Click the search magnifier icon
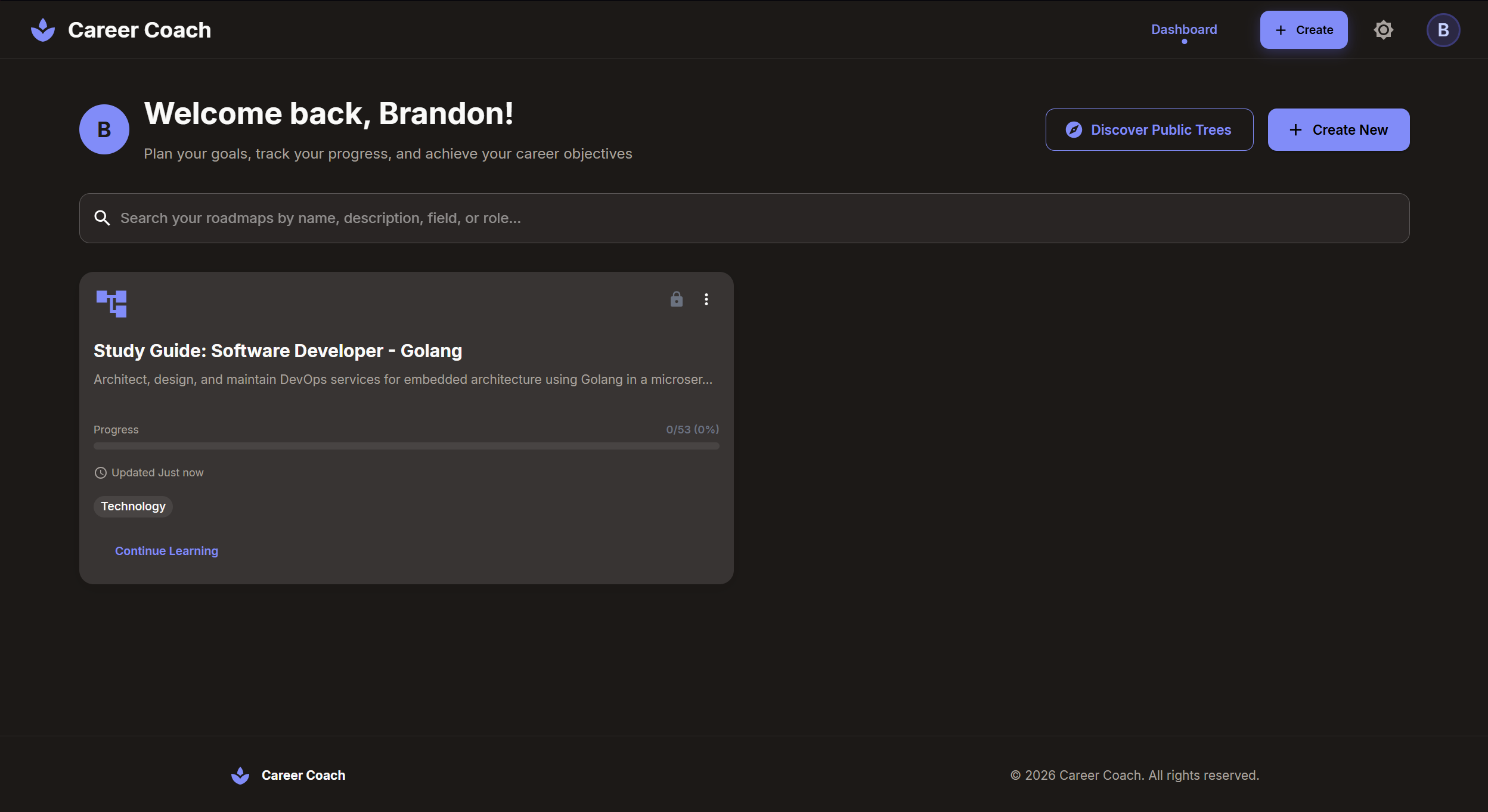The image size is (1488, 812). pyautogui.click(x=102, y=218)
